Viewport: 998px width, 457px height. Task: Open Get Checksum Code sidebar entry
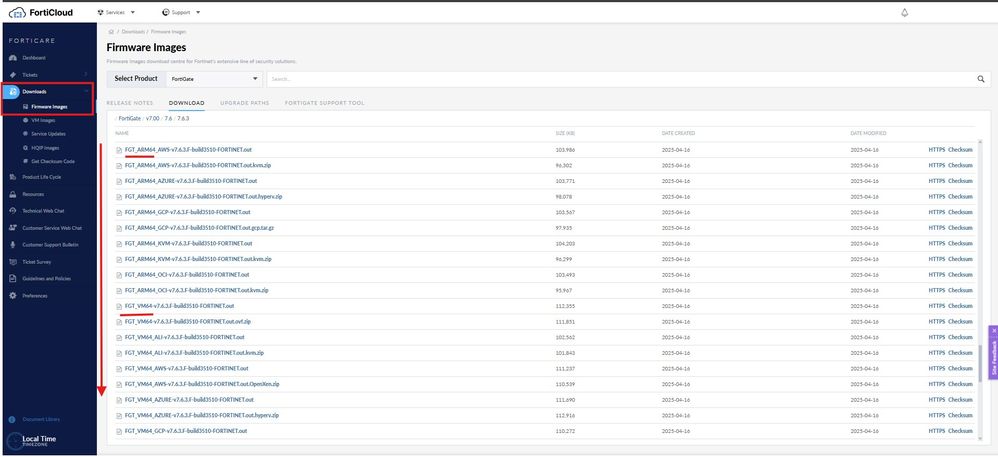[x=52, y=162]
